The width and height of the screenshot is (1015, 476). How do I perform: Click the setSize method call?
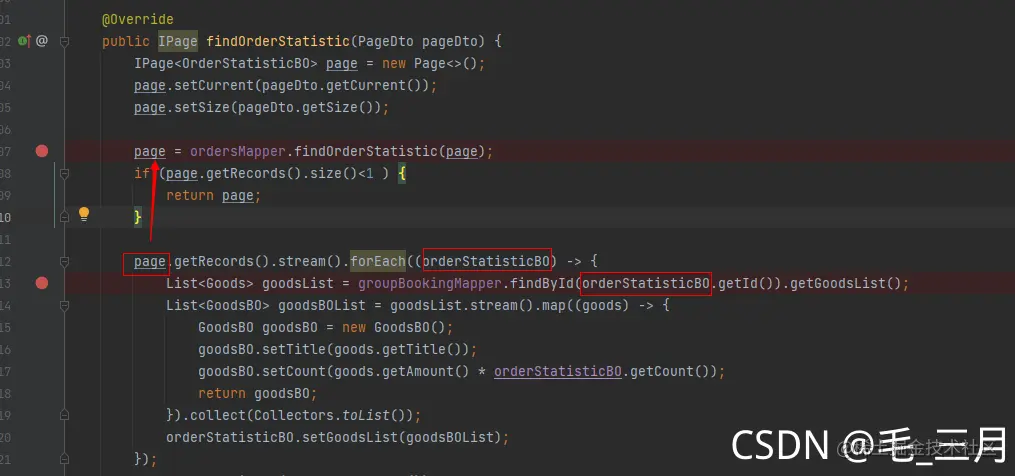tap(202, 108)
